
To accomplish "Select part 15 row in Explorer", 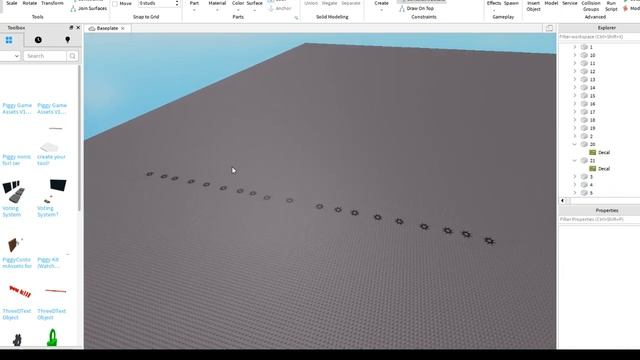I will 598,96.
